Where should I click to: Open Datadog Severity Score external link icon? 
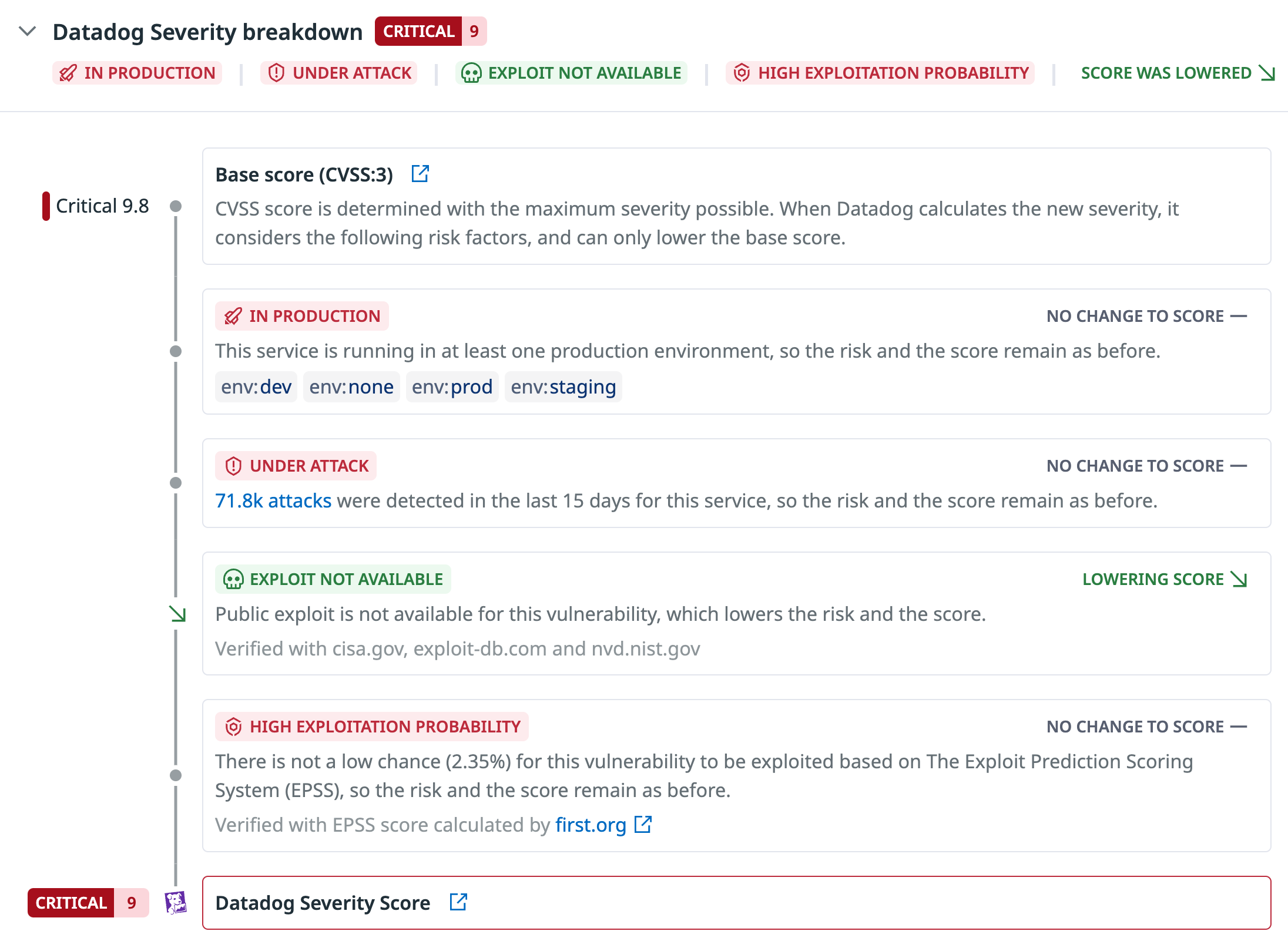point(458,902)
